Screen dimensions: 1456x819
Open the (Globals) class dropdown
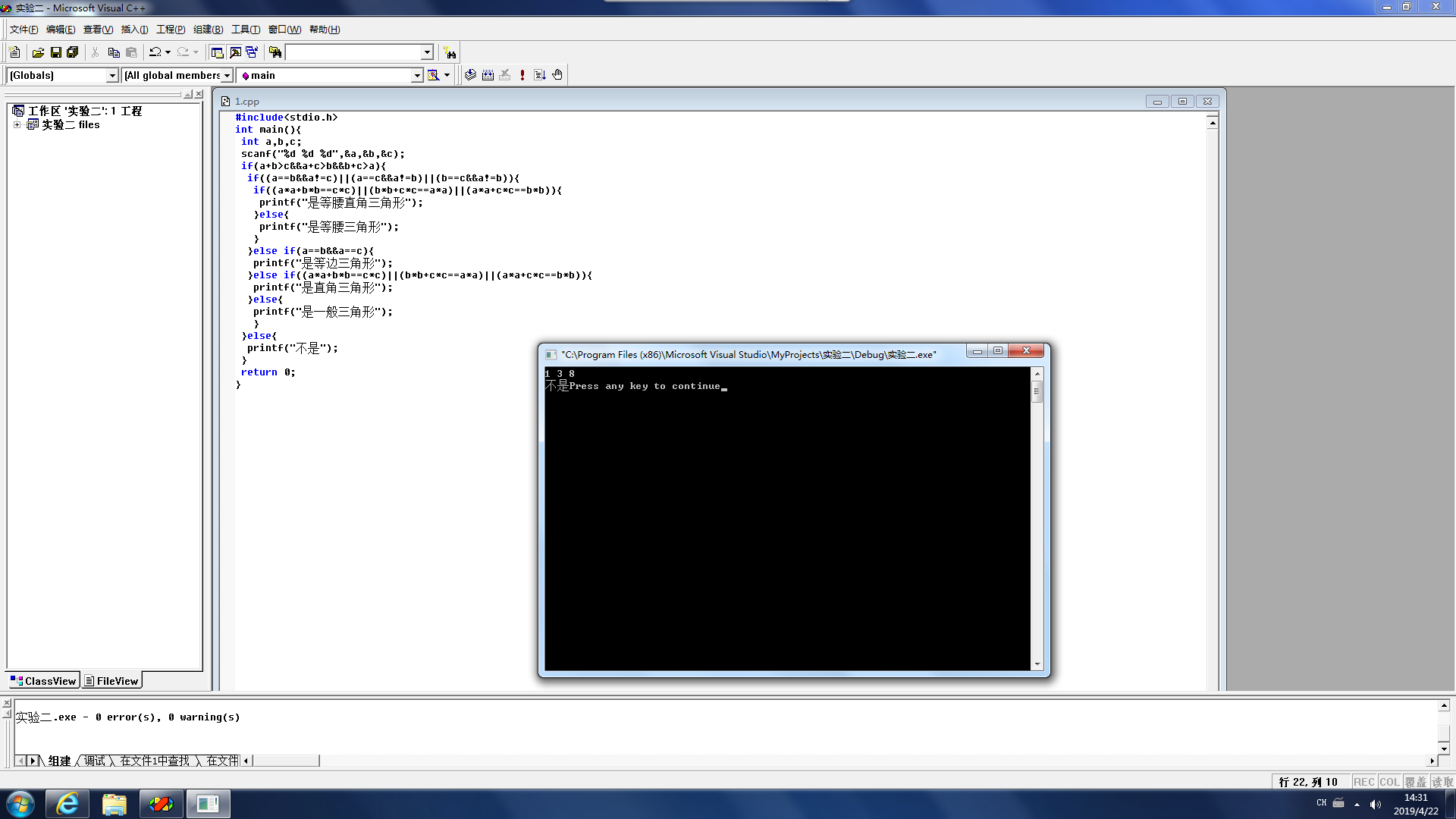112,76
